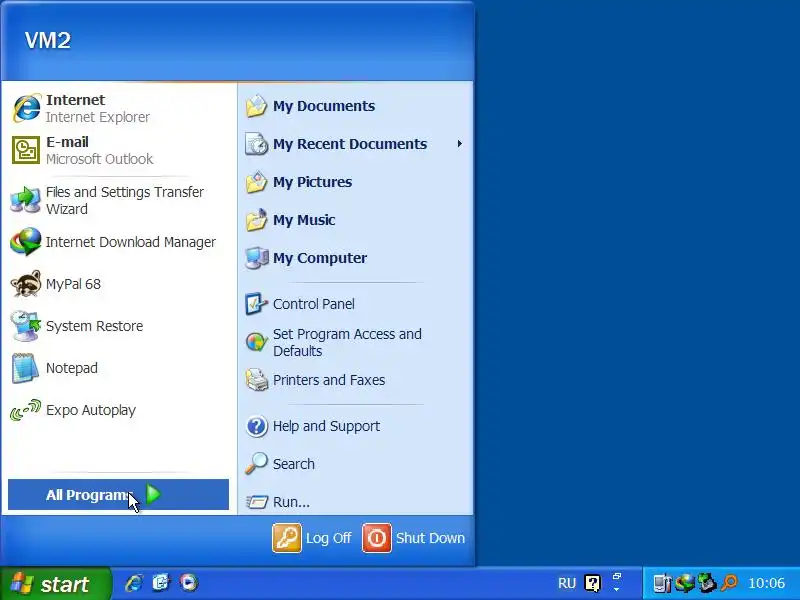Launch the Expo Autoplay icon
Viewport: 800px width, 600px height.
pyautogui.click(x=26, y=410)
